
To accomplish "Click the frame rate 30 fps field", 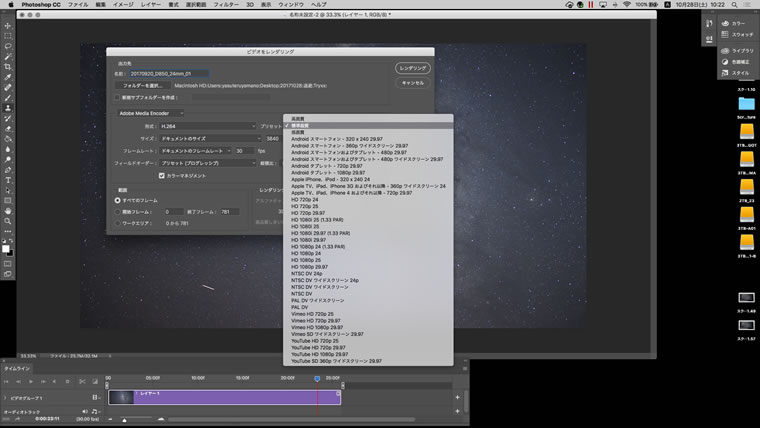I will click(x=244, y=151).
